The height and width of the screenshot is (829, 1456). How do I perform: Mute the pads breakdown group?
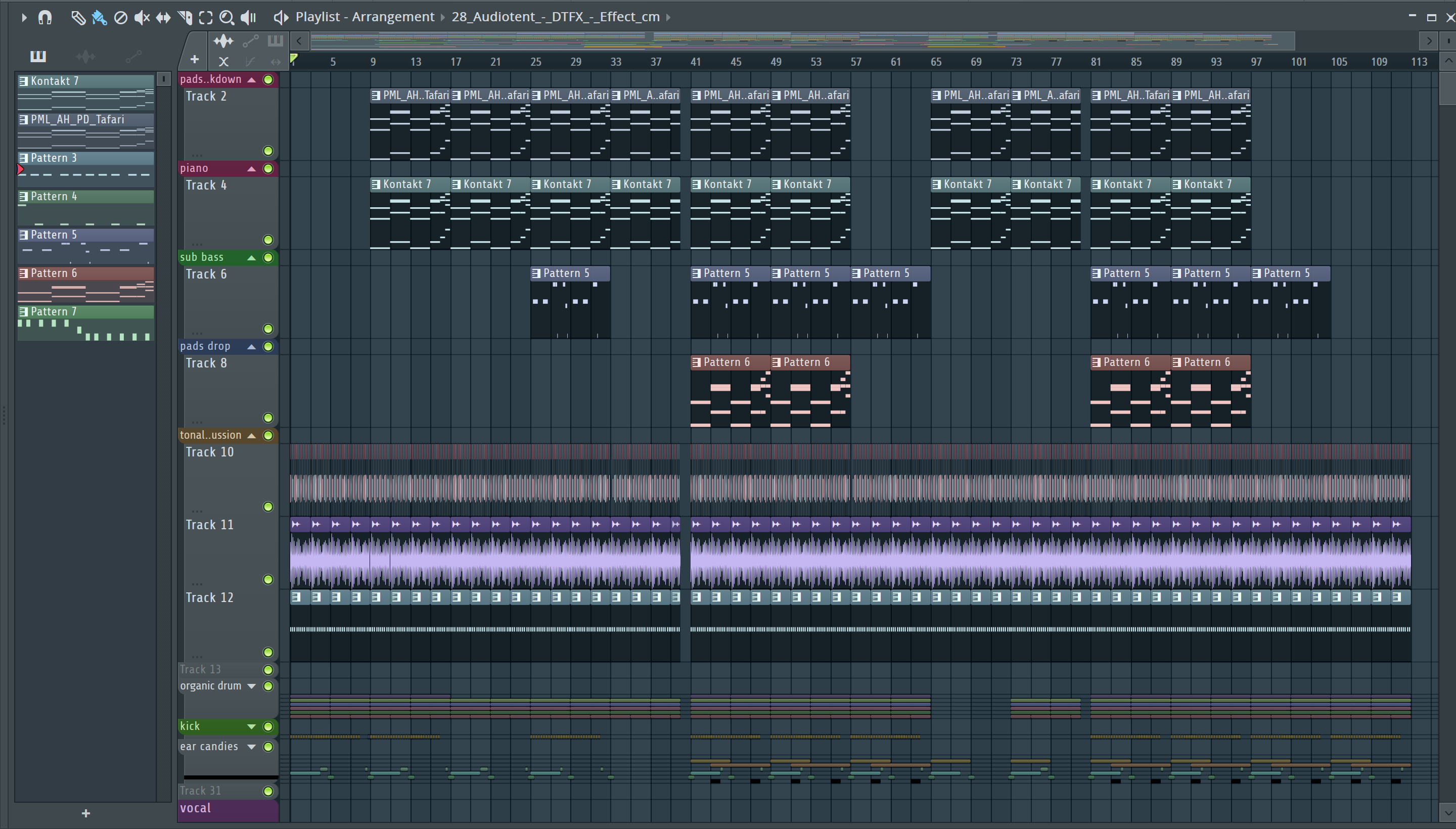click(267, 80)
